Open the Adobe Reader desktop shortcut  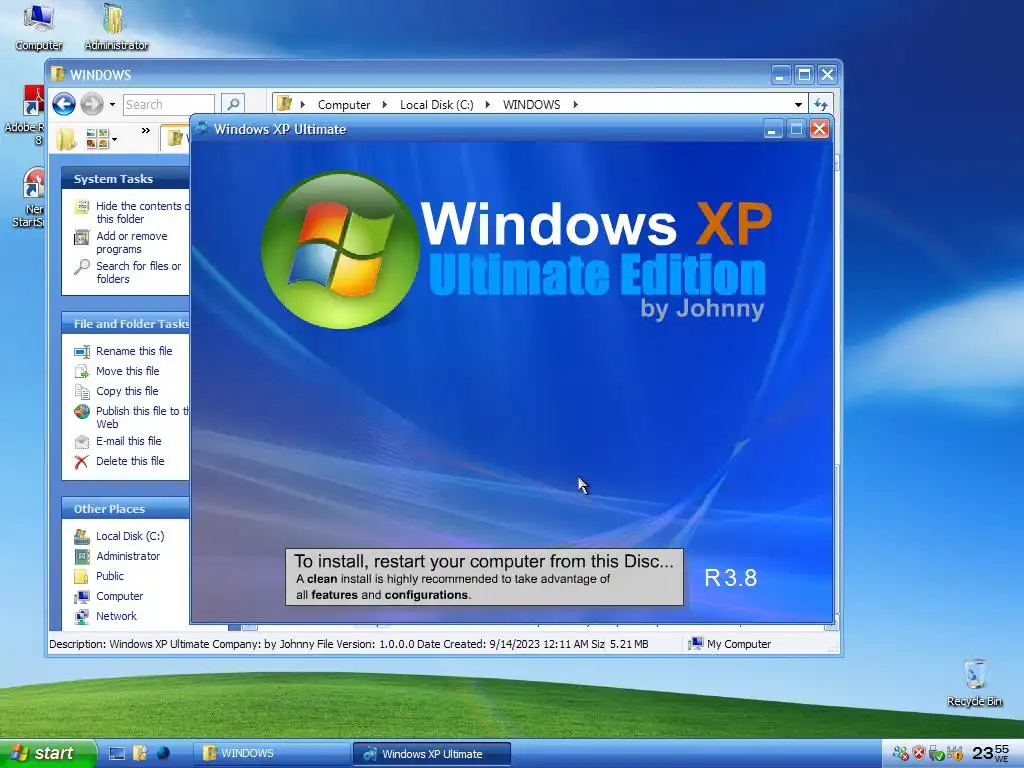click(24, 115)
